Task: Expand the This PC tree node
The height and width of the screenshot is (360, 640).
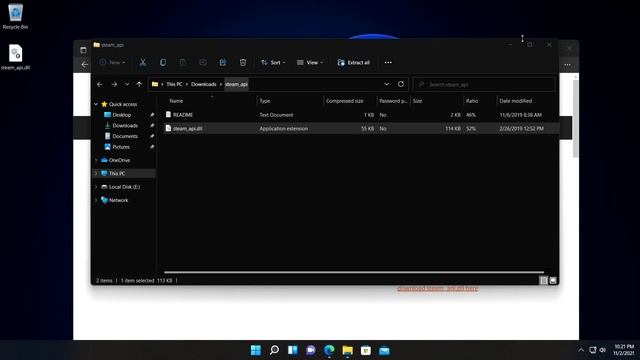Action: (96, 173)
